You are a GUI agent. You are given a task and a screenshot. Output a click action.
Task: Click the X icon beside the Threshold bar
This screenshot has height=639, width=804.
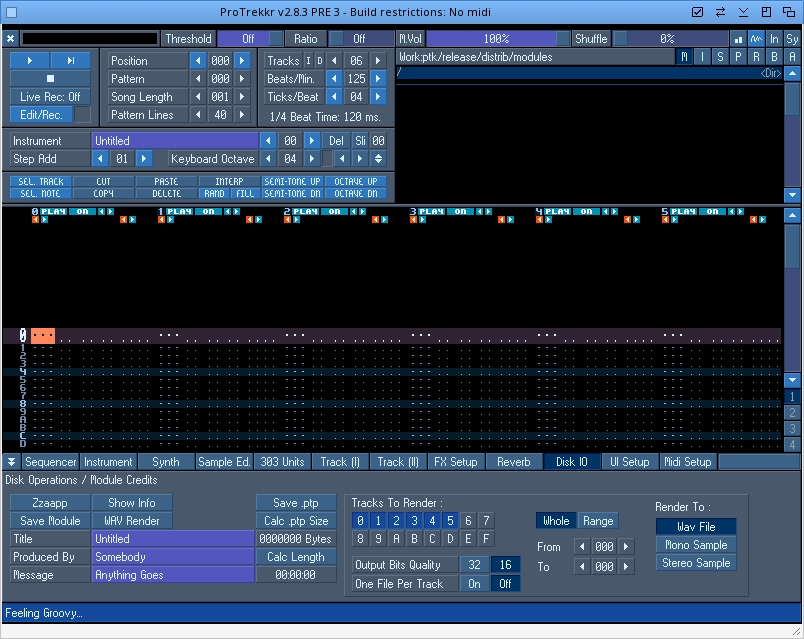(x=10, y=39)
